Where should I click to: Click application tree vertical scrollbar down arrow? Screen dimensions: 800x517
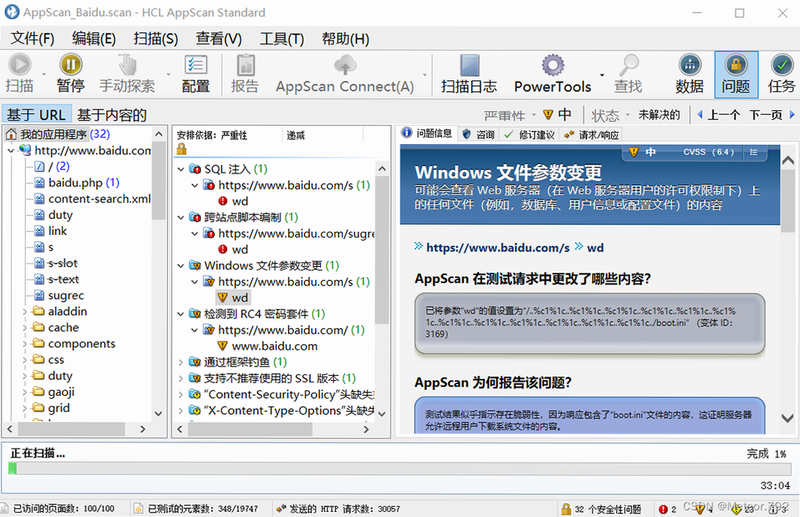click(x=158, y=413)
